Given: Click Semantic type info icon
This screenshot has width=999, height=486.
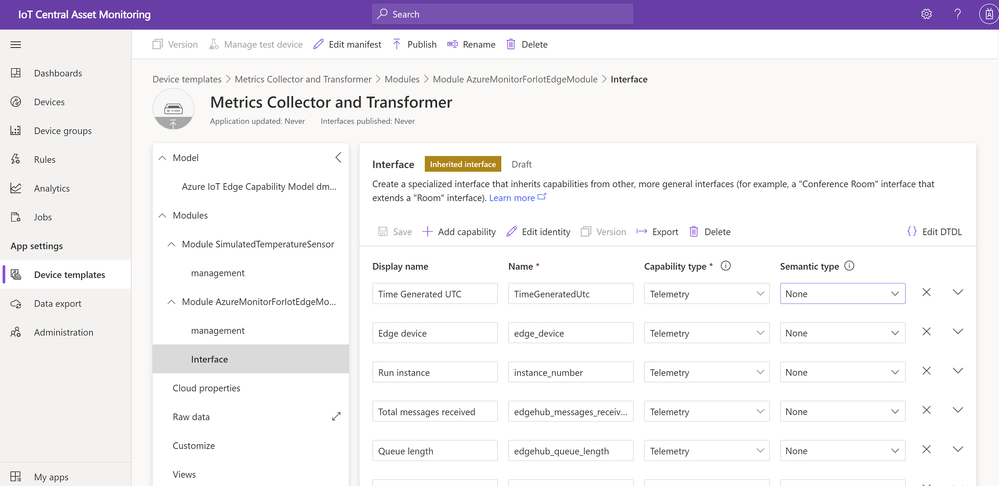Looking at the screenshot, I should (849, 266).
